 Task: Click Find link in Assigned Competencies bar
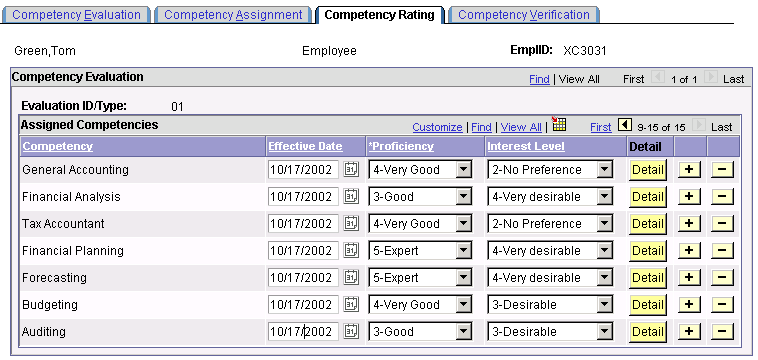(481, 127)
